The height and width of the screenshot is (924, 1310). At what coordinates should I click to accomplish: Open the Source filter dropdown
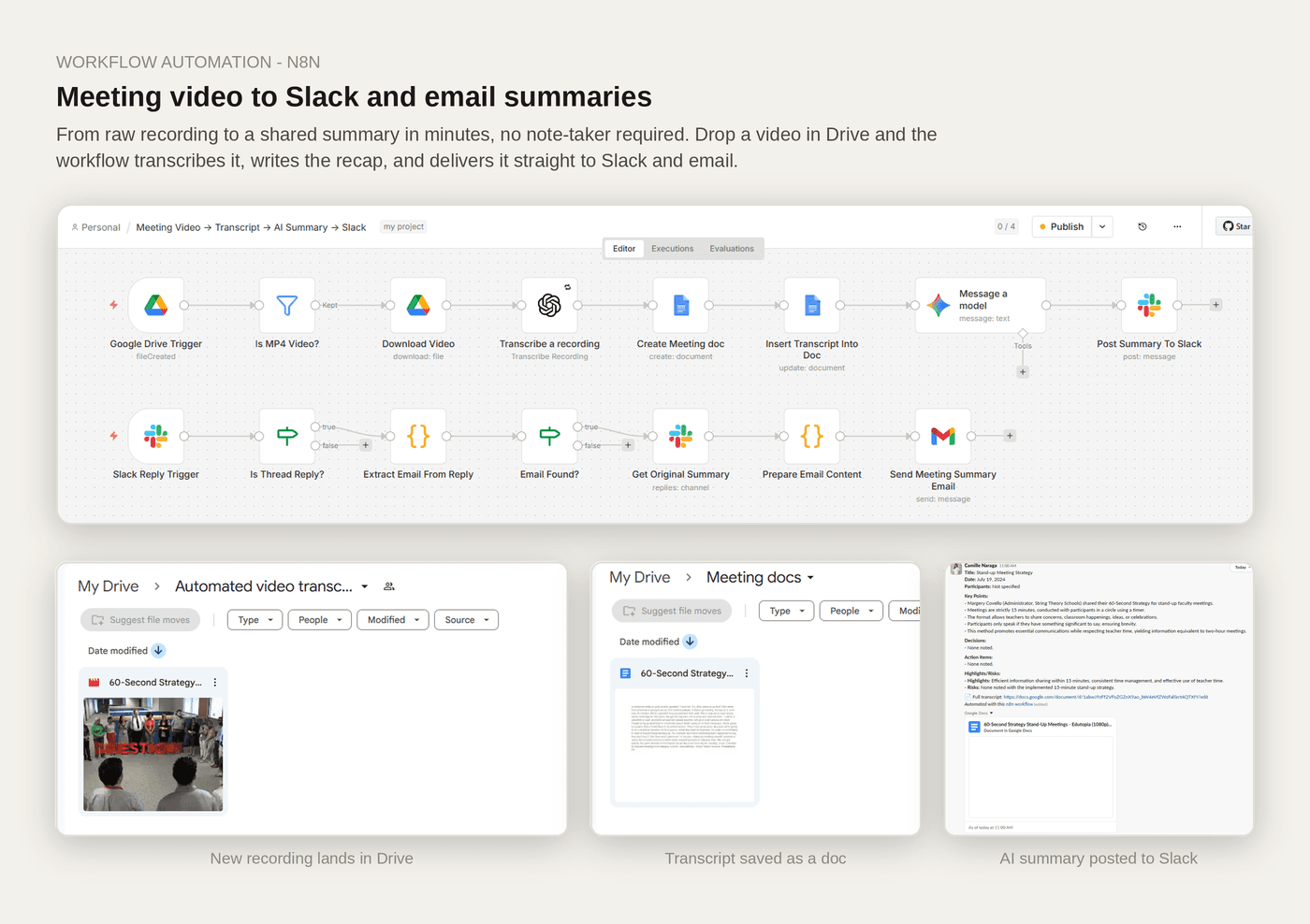tap(466, 620)
